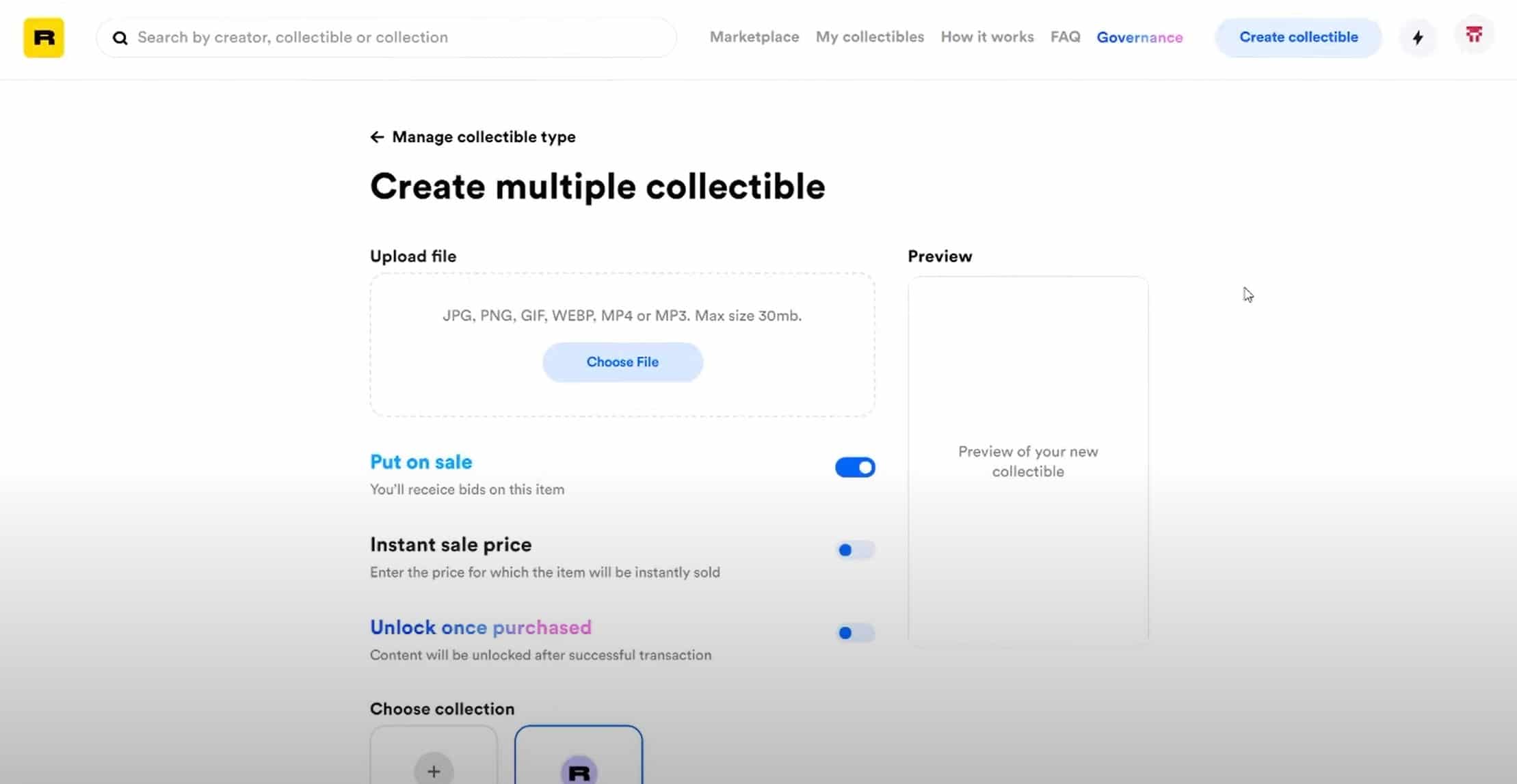Viewport: 1517px width, 784px height.
Task: Open the FAQ nav link
Action: [x=1065, y=37]
